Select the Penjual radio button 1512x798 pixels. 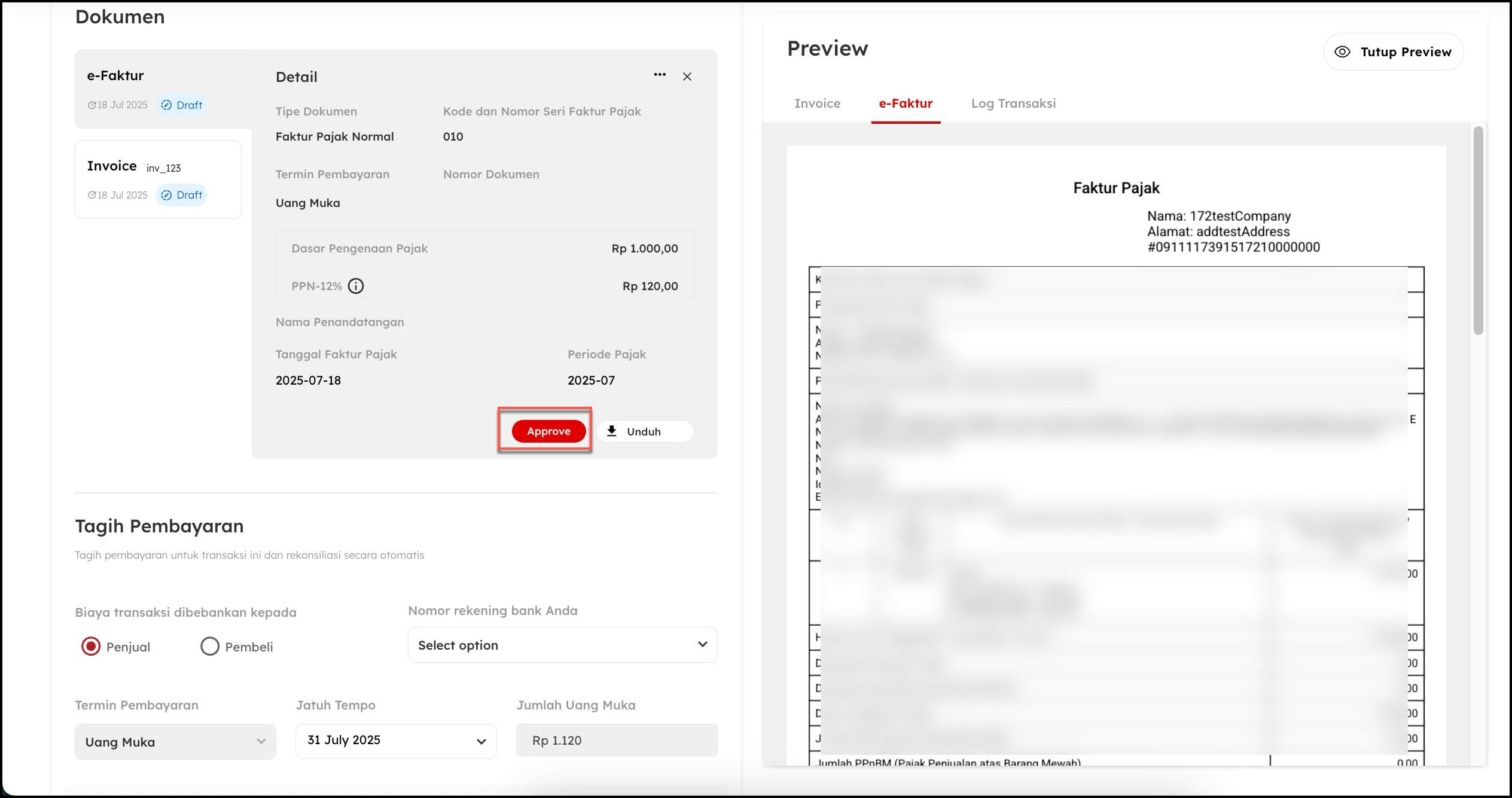click(91, 646)
